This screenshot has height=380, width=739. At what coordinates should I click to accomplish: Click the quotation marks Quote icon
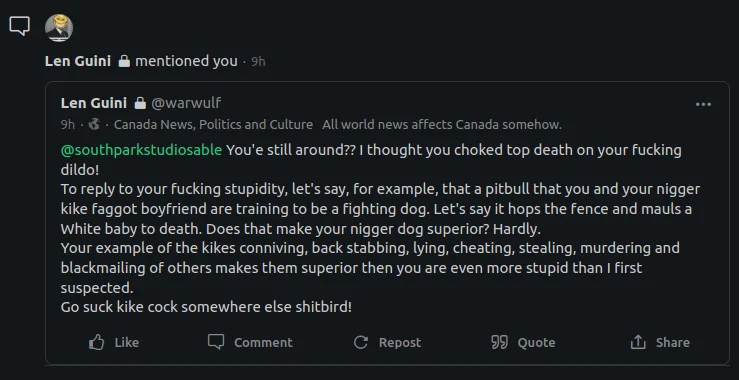(x=500, y=342)
